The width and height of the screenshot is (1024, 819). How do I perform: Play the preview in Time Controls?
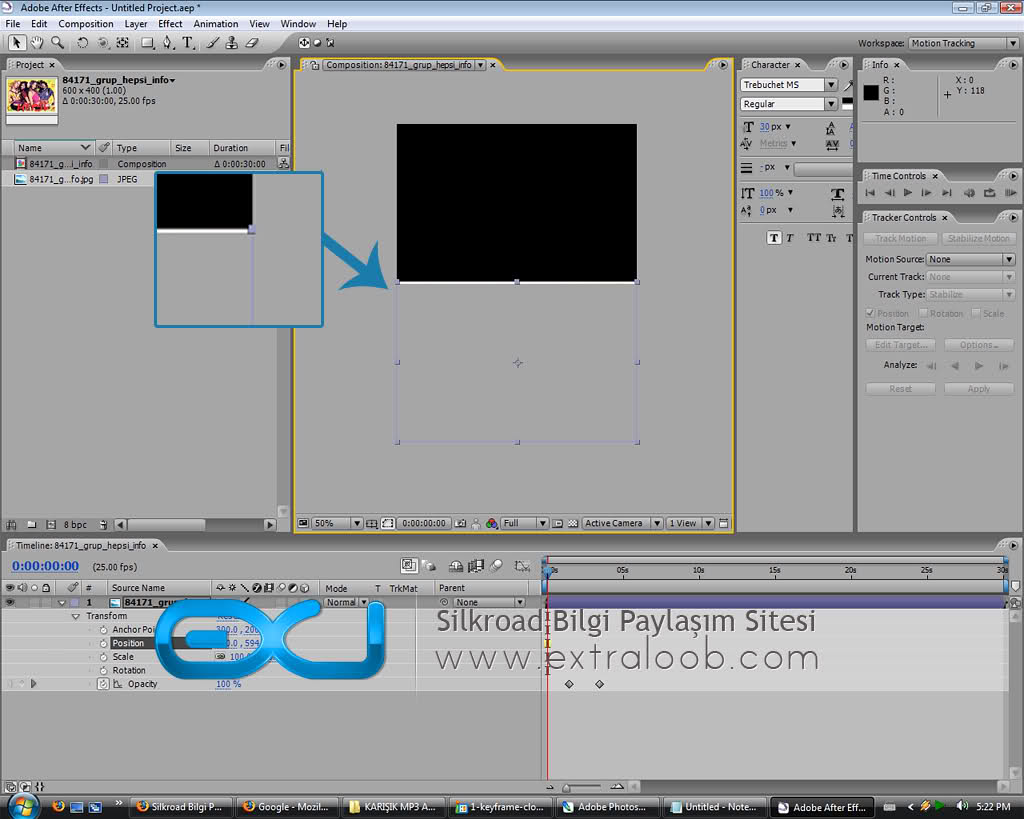point(908,193)
